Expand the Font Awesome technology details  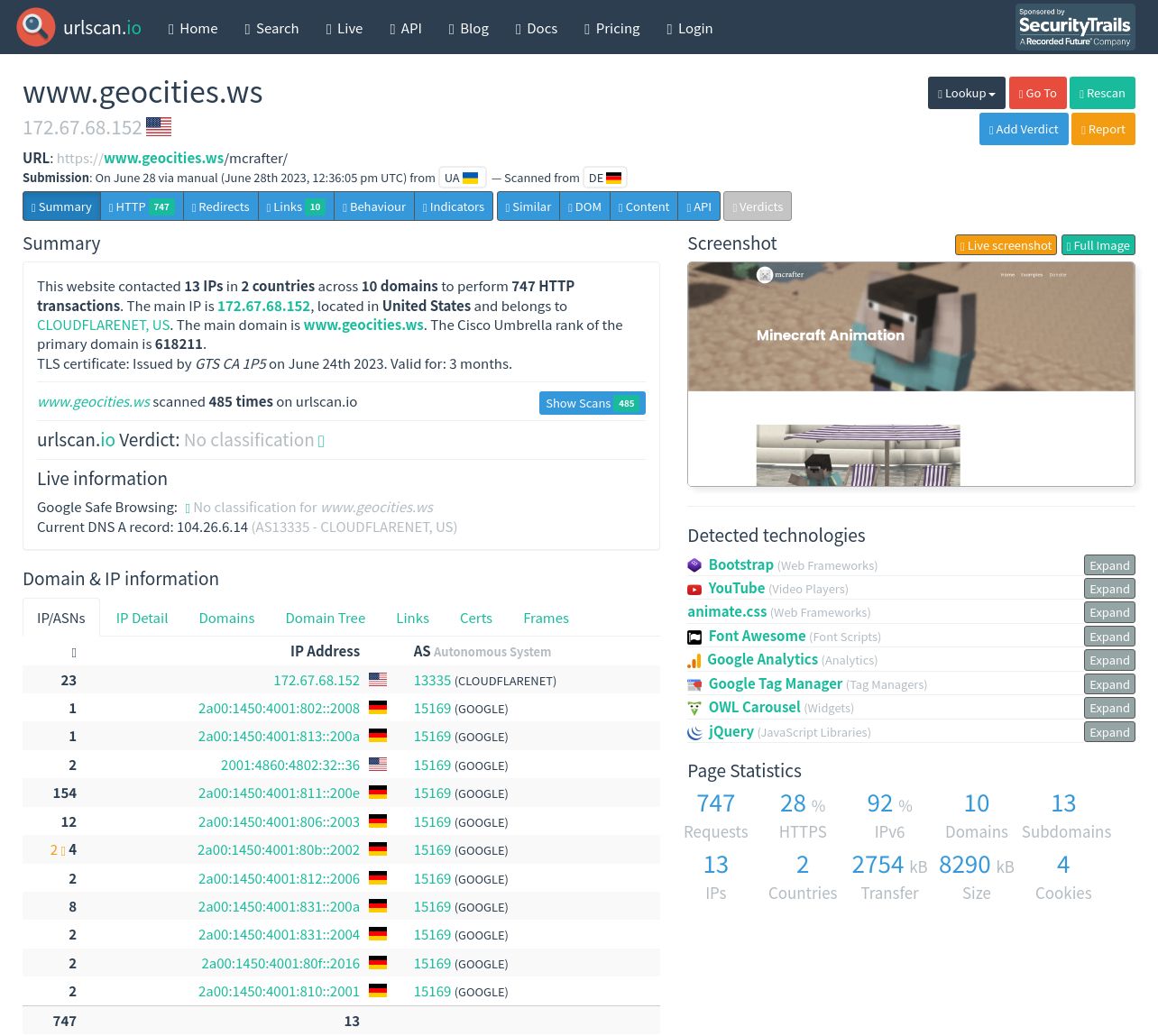click(1109, 637)
